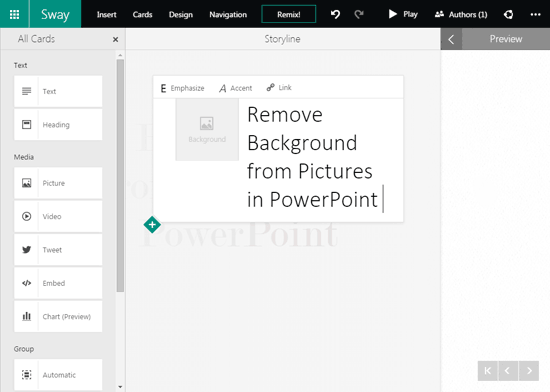Open the more options ellipsis menu
Viewport: 550px width, 392px height.
(535, 15)
